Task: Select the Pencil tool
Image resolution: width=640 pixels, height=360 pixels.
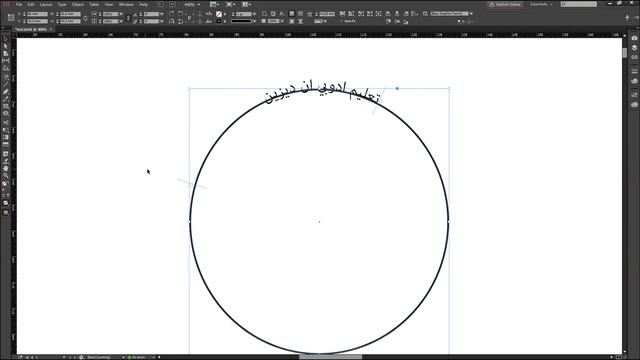Action: tap(5, 99)
